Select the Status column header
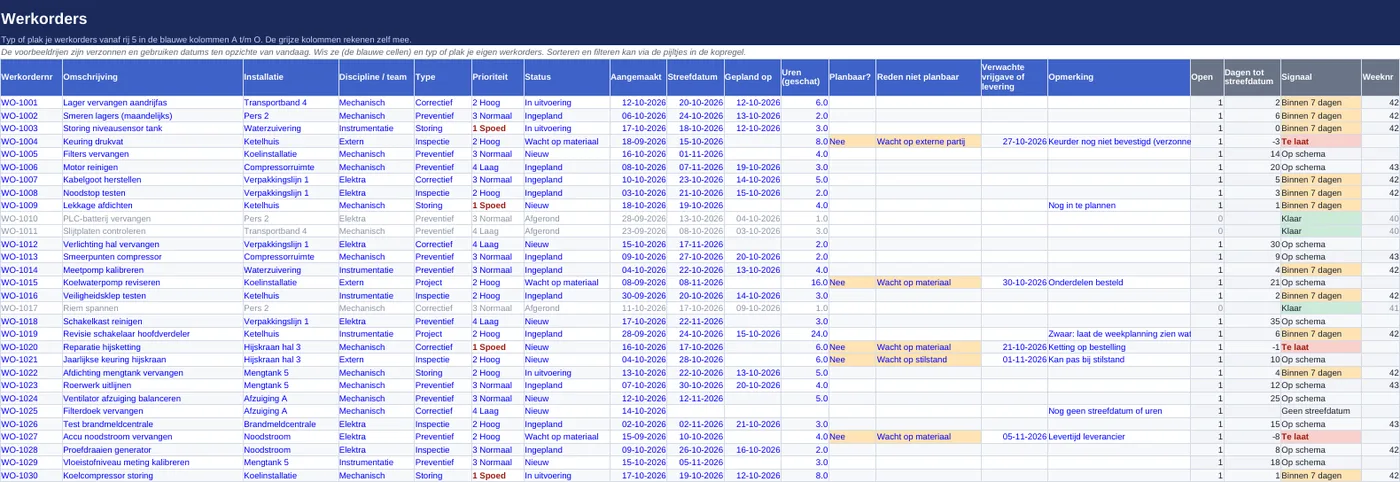Viewport: 1400px width, 482px height. 565,77
